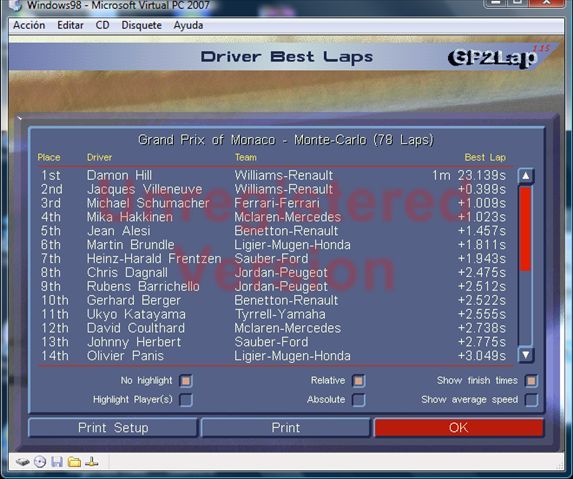Click the shared folder icon in status bar
Screen dimensions: 573x479
pos(74,462)
